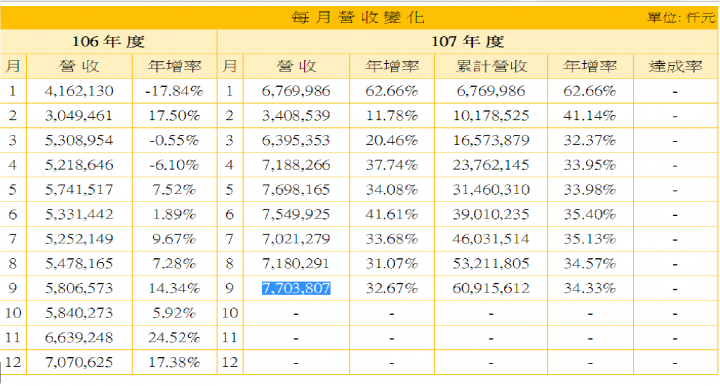Select 107 April revenue 7,188,266
720x386 pixels.
pos(296,165)
